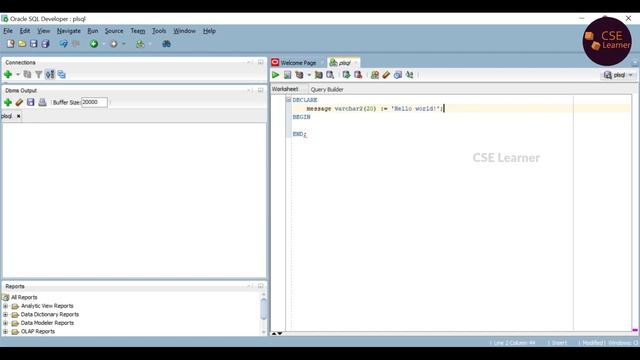Click the binoculars Find DB Object icon

166,44
